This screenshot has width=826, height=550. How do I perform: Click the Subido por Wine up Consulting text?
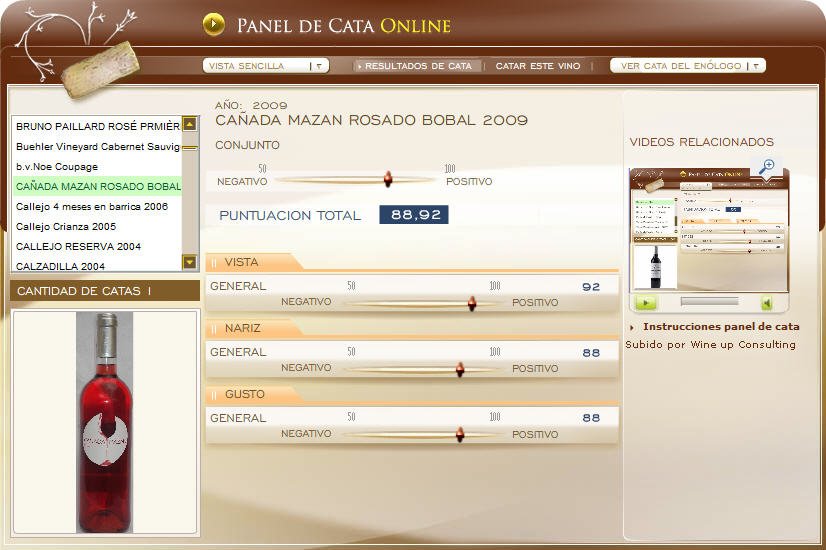point(710,345)
